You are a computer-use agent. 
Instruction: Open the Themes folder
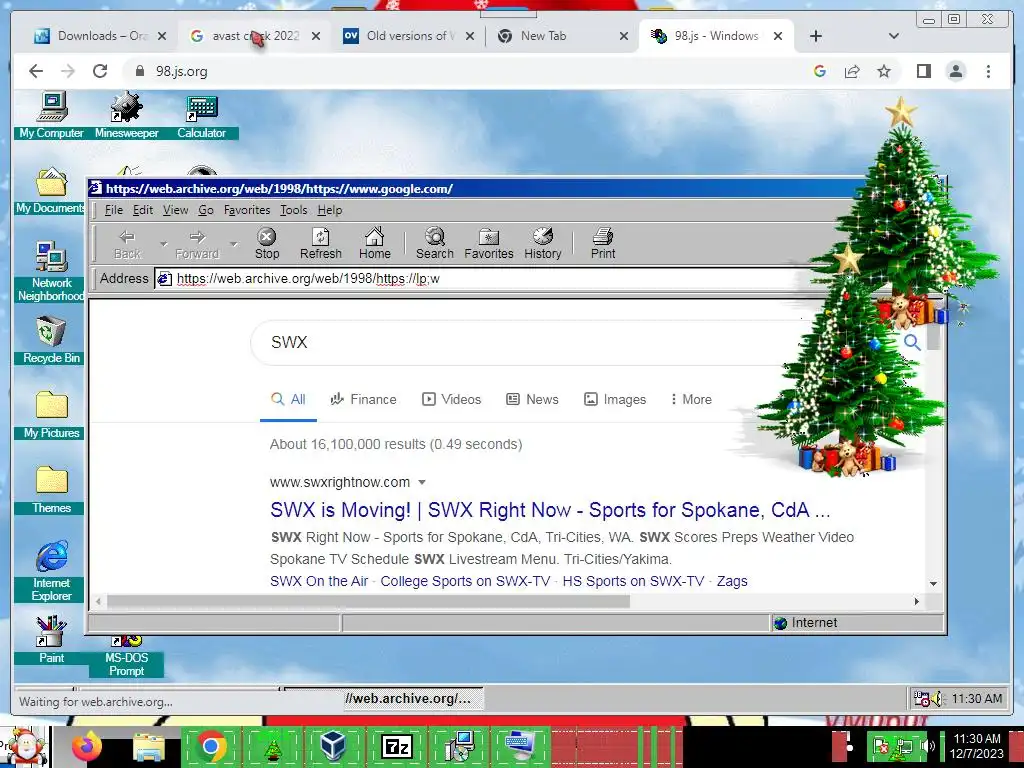52,490
